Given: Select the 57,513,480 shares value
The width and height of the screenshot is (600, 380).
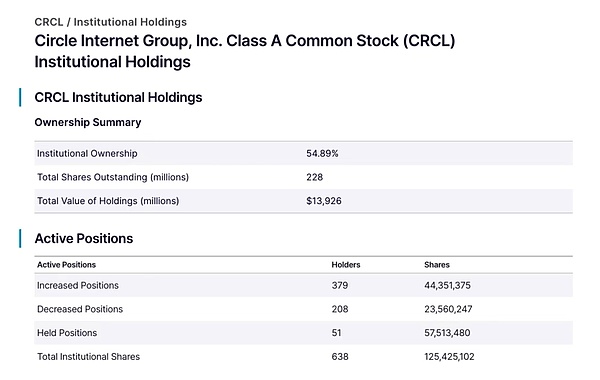Looking at the screenshot, I should [x=447, y=333].
